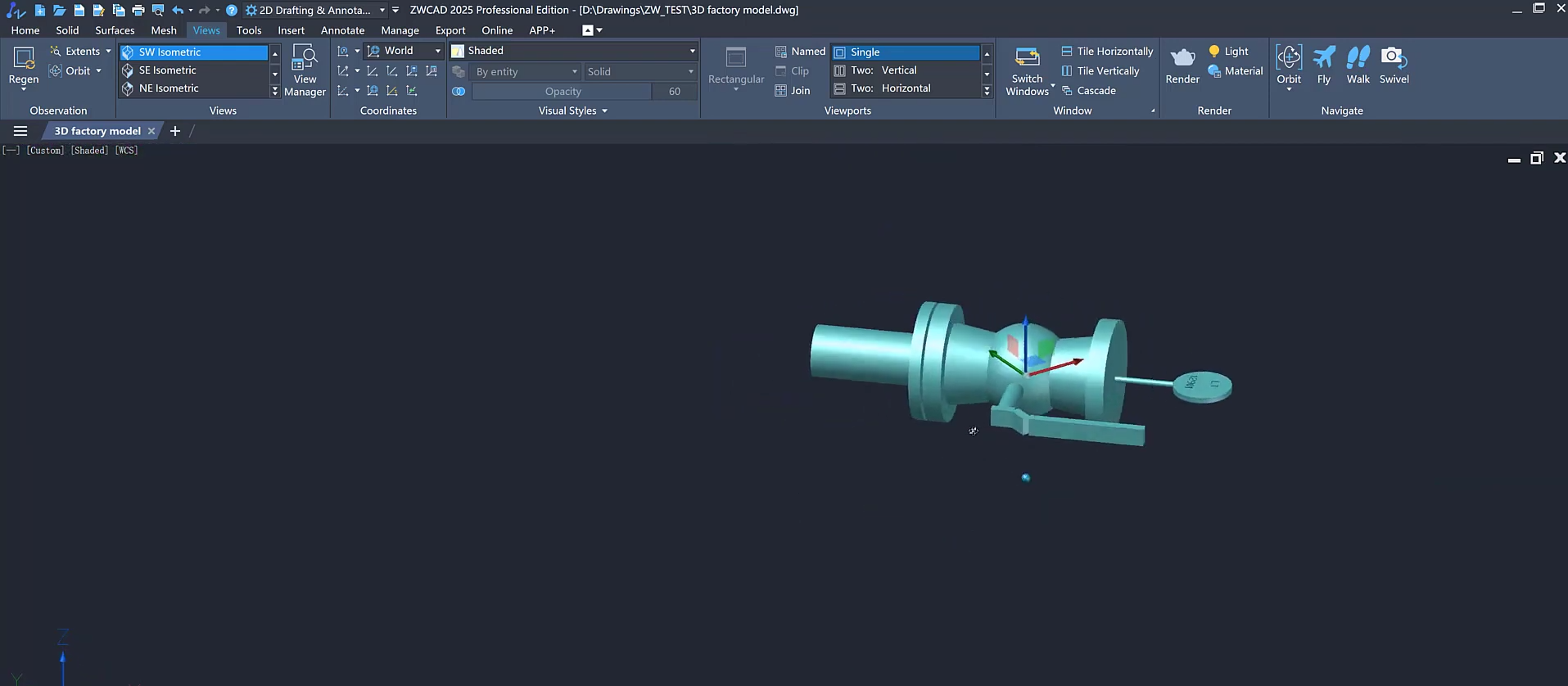Screen dimensions: 1568x686
Task: Click the Opacity slider bar
Action: [x=563, y=92]
